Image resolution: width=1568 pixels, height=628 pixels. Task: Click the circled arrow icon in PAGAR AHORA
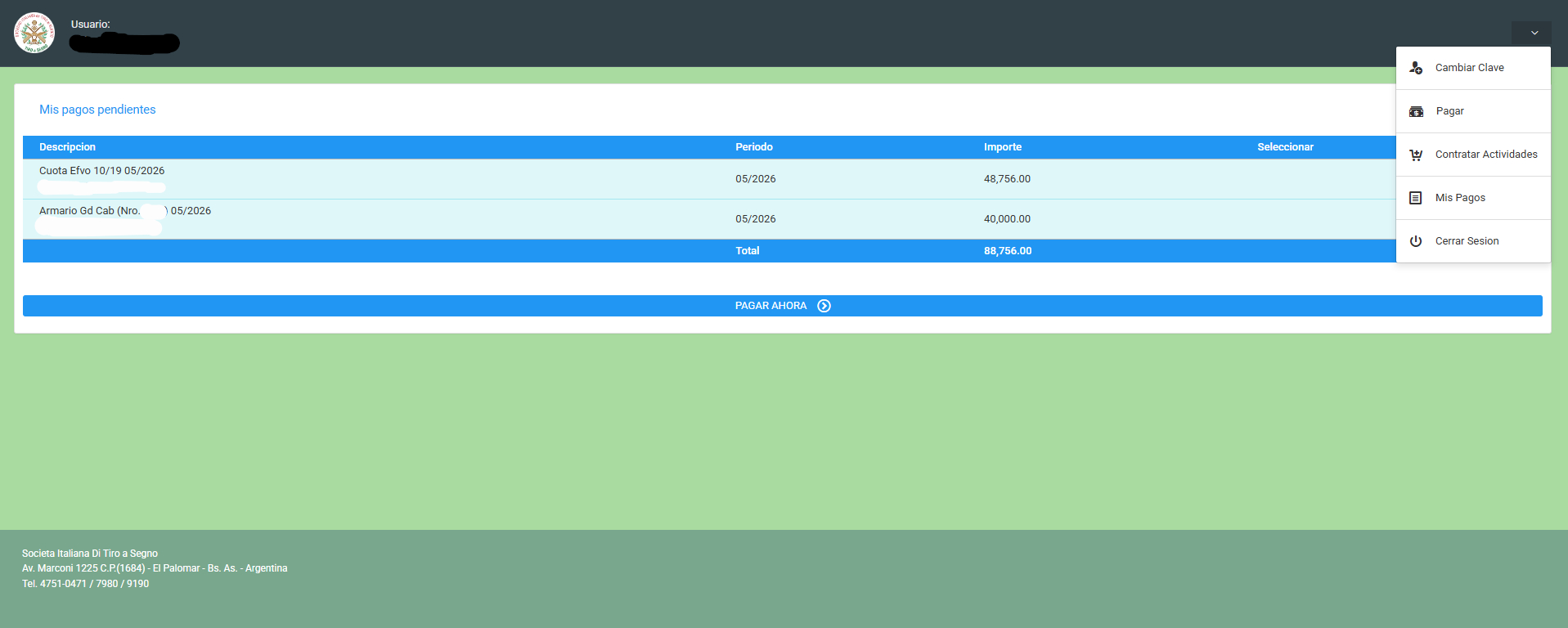click(x=824, y=306)
